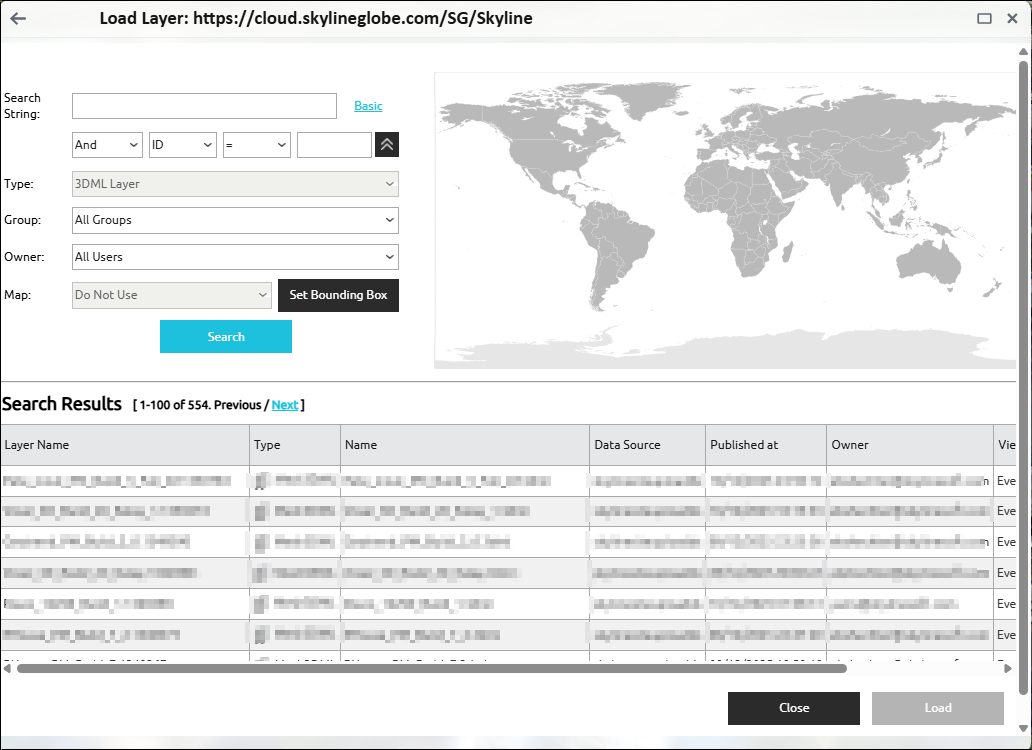Maximize the Load Layer dialog
Viewport: 1032px width, 750px height.
point(984,18)
